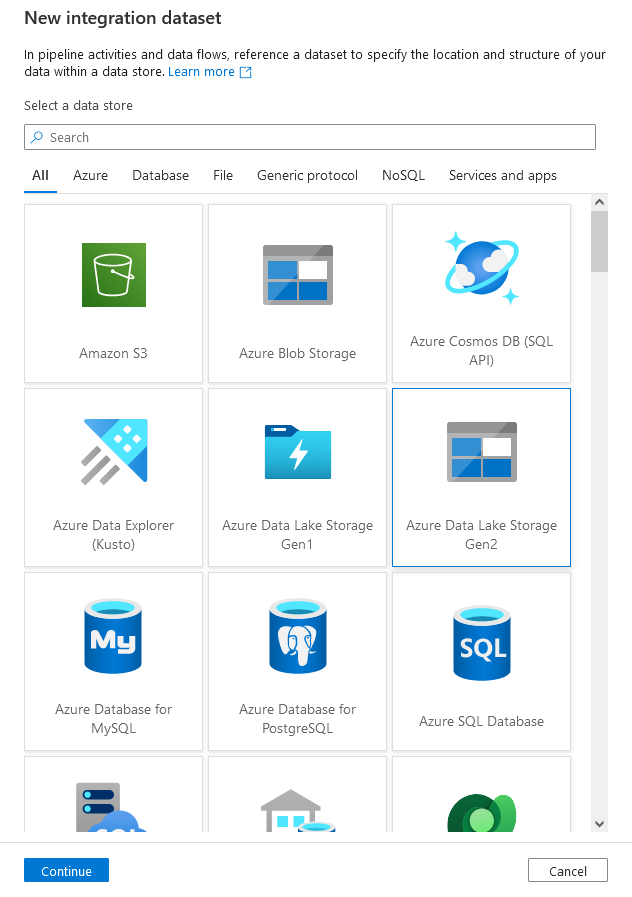The image size is (632, 897).
Task: Click the 'Amazon S3' label
Action: (x=113, y=354)
